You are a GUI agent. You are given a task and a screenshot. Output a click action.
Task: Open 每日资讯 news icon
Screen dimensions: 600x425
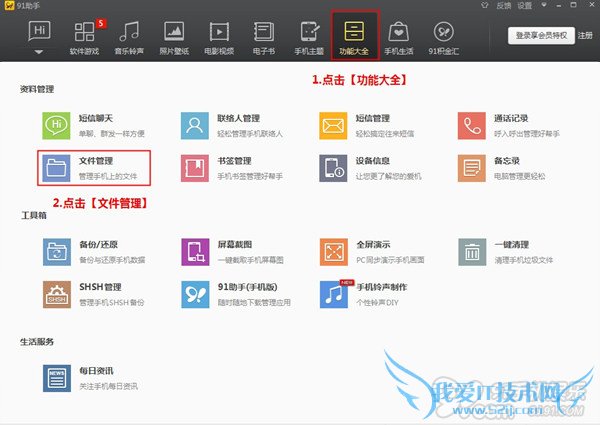(57, 378)
